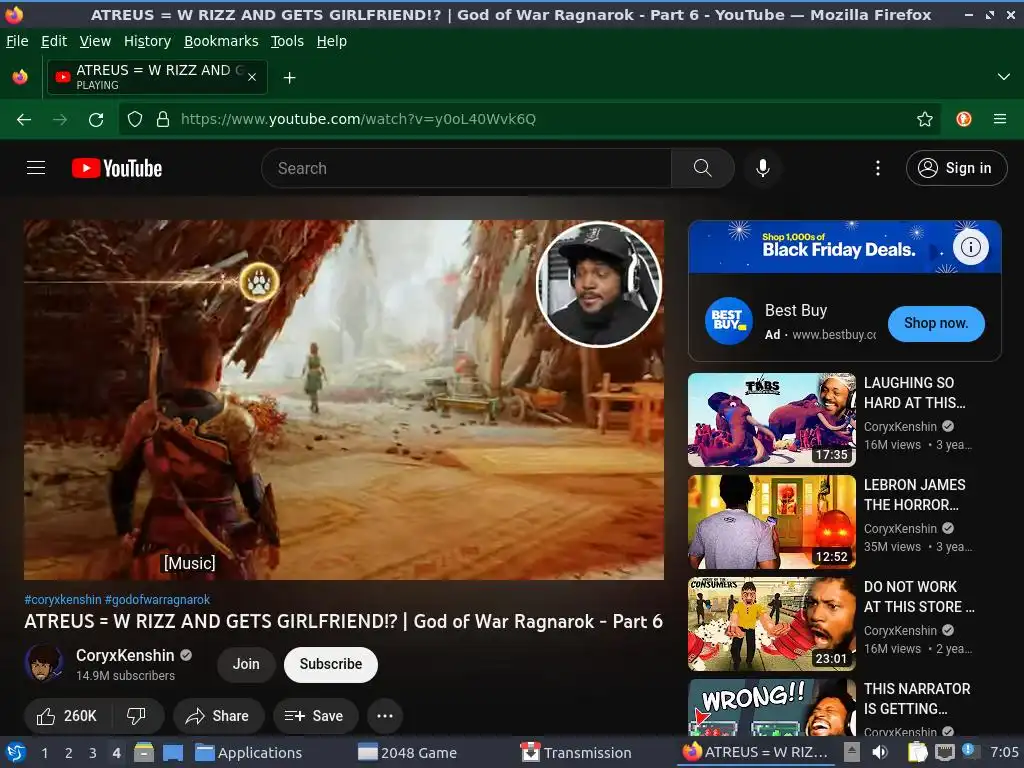Click the paw marker in video
This screenshot has width=1024, height=768.
[x=259, y=282]
